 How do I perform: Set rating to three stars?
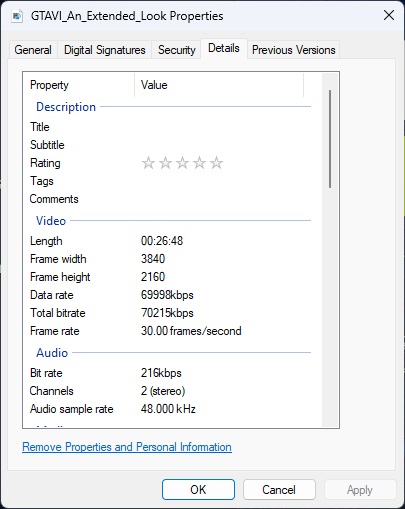coord(182,163)
